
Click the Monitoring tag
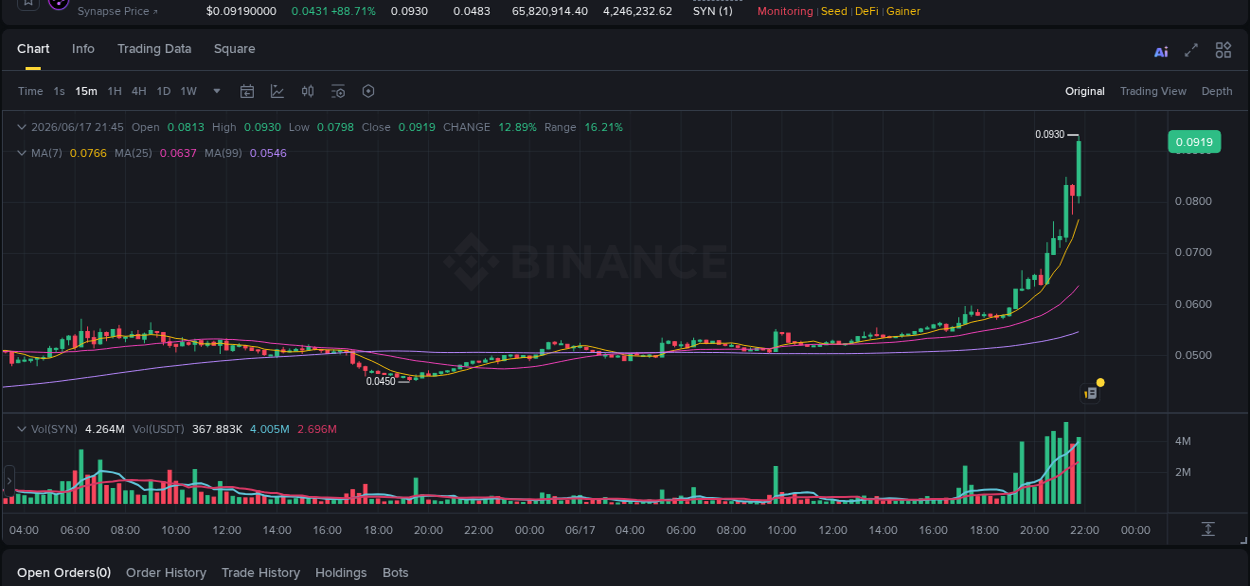click(x=785, y=11)
